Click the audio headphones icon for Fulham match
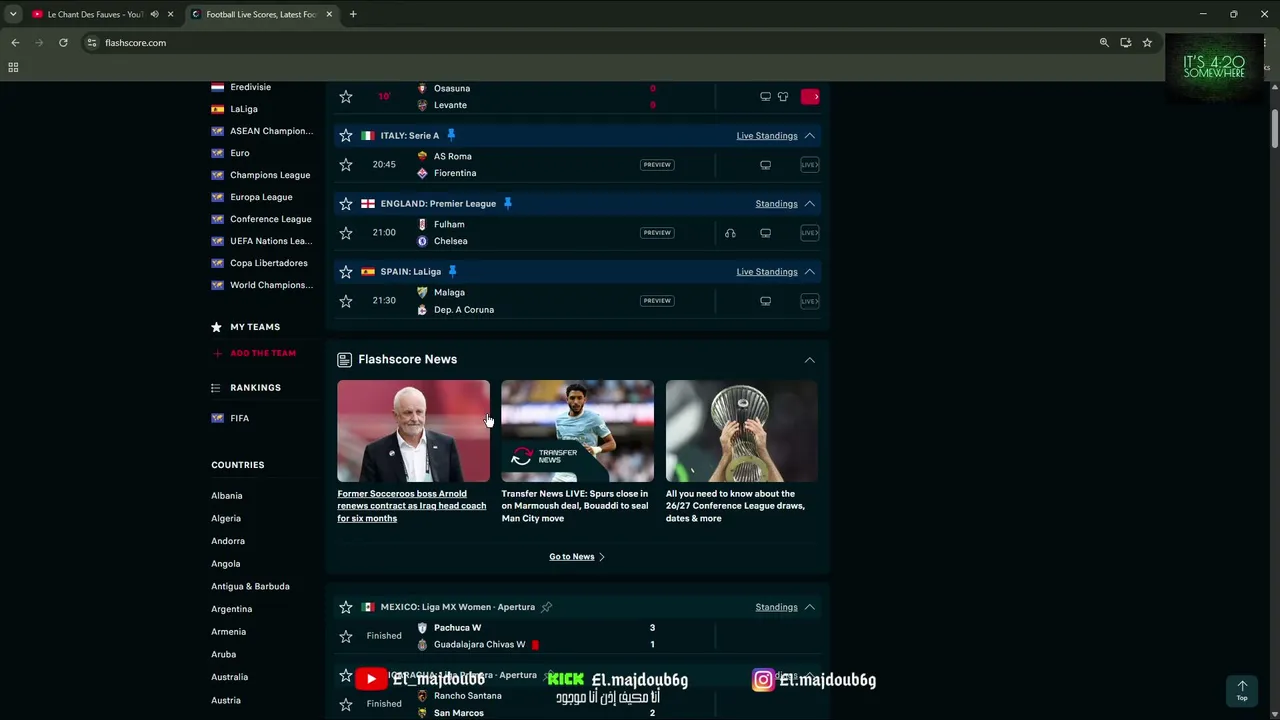 (730, 233)
